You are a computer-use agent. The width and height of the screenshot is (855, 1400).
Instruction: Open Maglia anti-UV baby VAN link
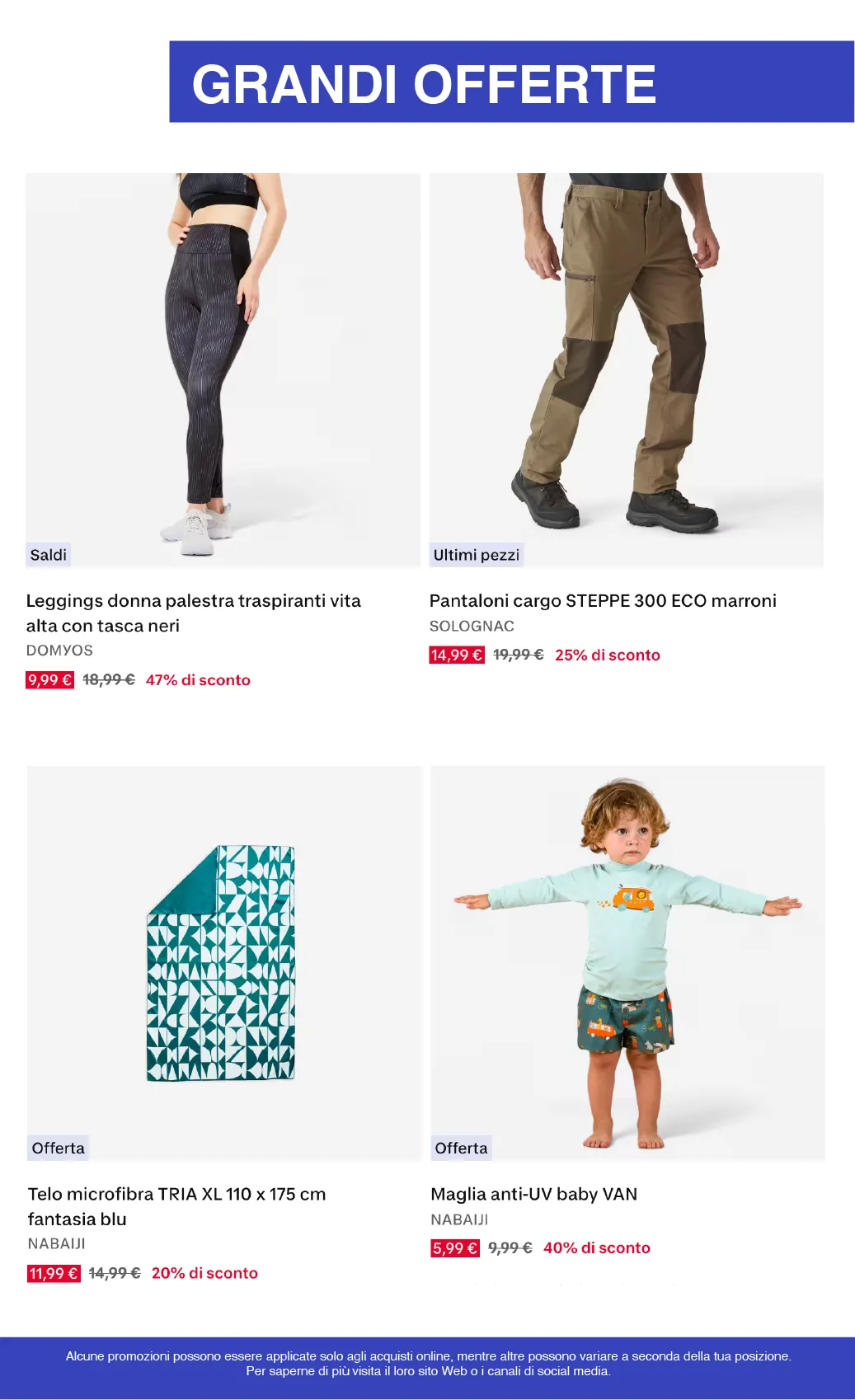(x=533, y=1194)
